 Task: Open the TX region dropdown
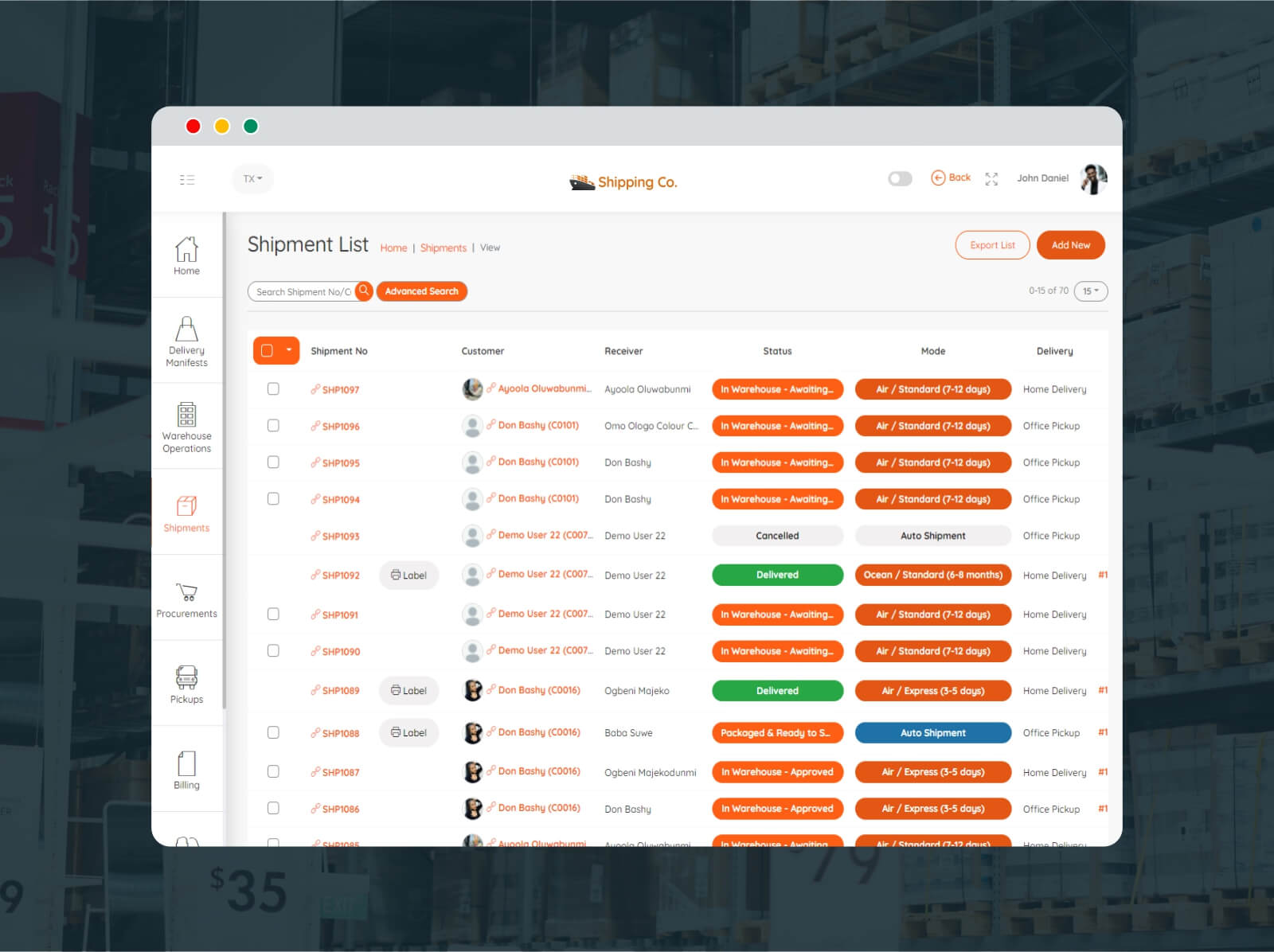pyautogui.click(x=252, y=178)
